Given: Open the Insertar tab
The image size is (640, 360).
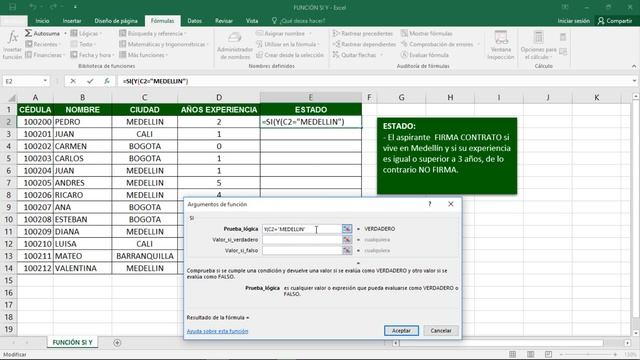Looking at the screenshot, I should coord(72,21).
